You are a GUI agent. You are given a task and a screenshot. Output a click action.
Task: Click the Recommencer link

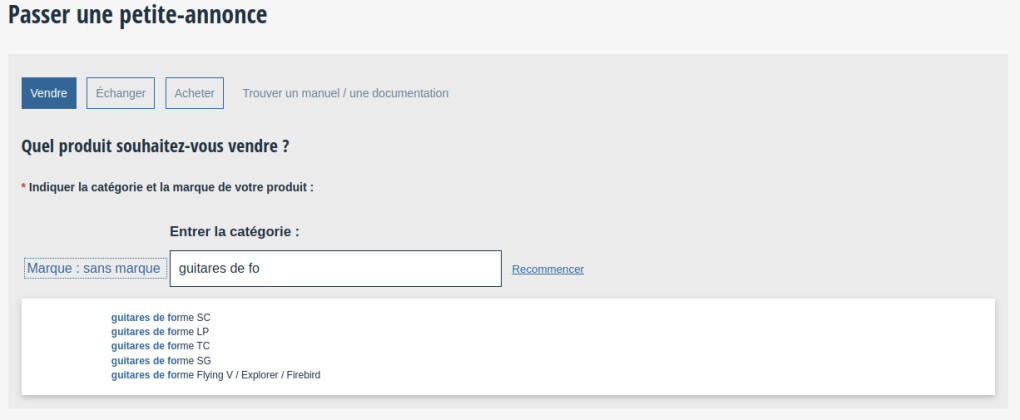click(547, 269)
